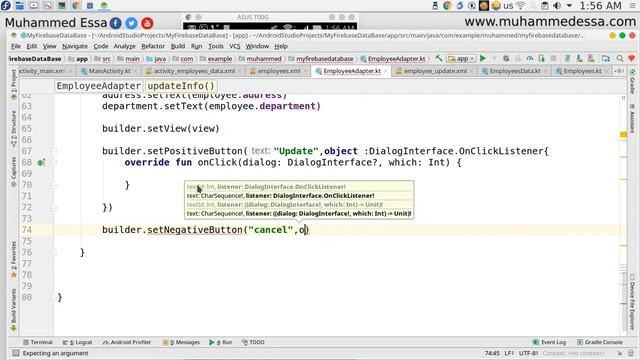Open the app run configuration dropdown
Viewport: 640px width, 360px height.
click(x=462, y=59)
